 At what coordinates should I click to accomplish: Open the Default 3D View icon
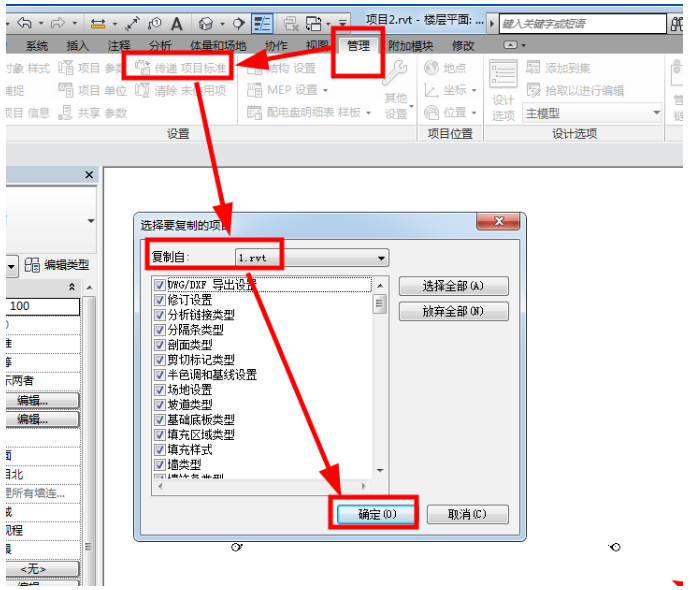pos(206,23)
